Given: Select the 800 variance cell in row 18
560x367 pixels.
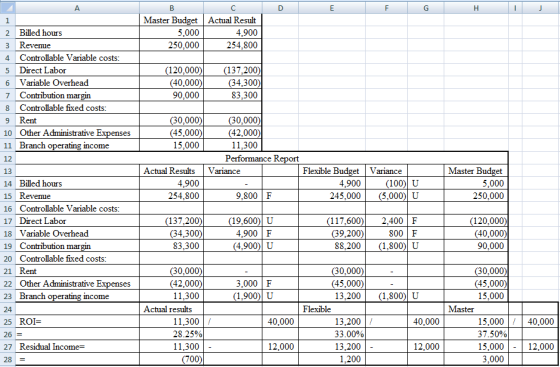Looking at the screenshot, I should pos(386,233).
